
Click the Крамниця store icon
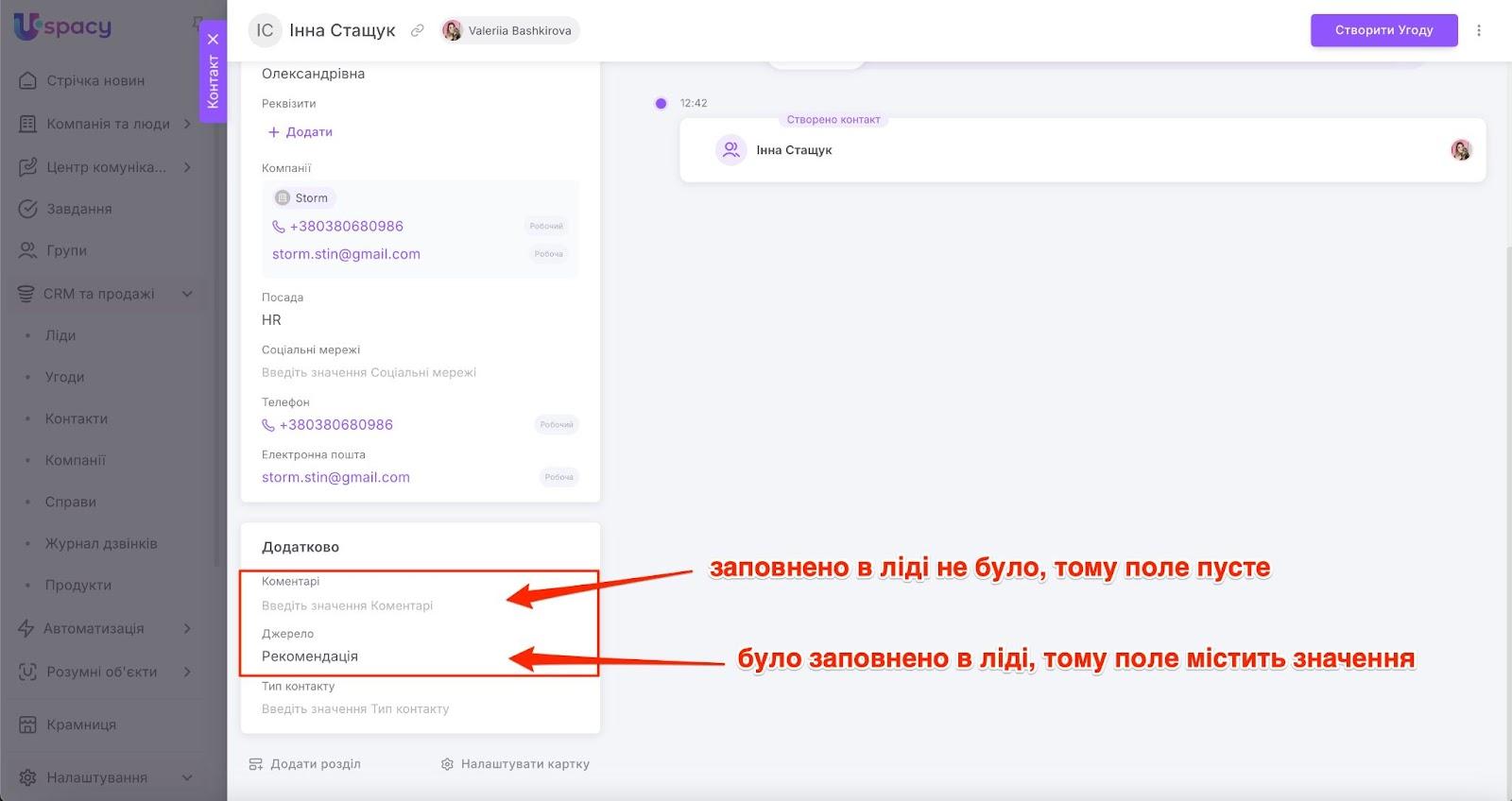[28, 724]
